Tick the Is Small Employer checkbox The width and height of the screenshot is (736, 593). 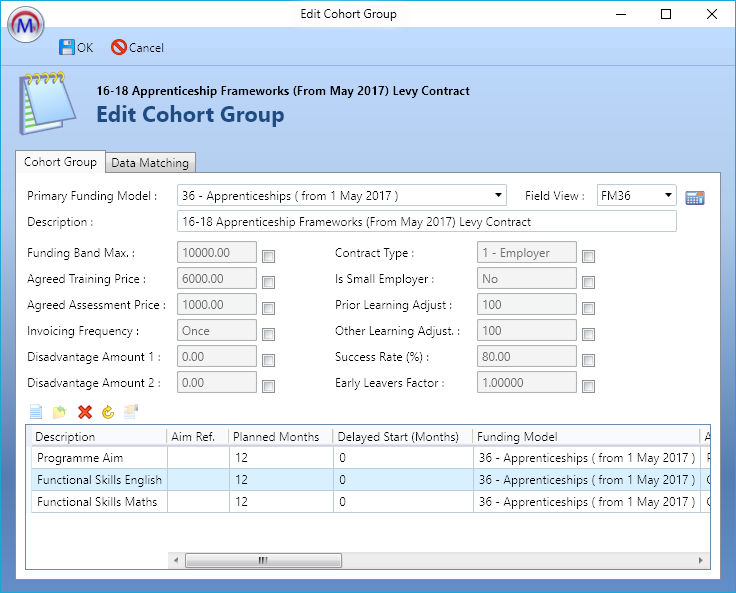[x=588, y=282]
